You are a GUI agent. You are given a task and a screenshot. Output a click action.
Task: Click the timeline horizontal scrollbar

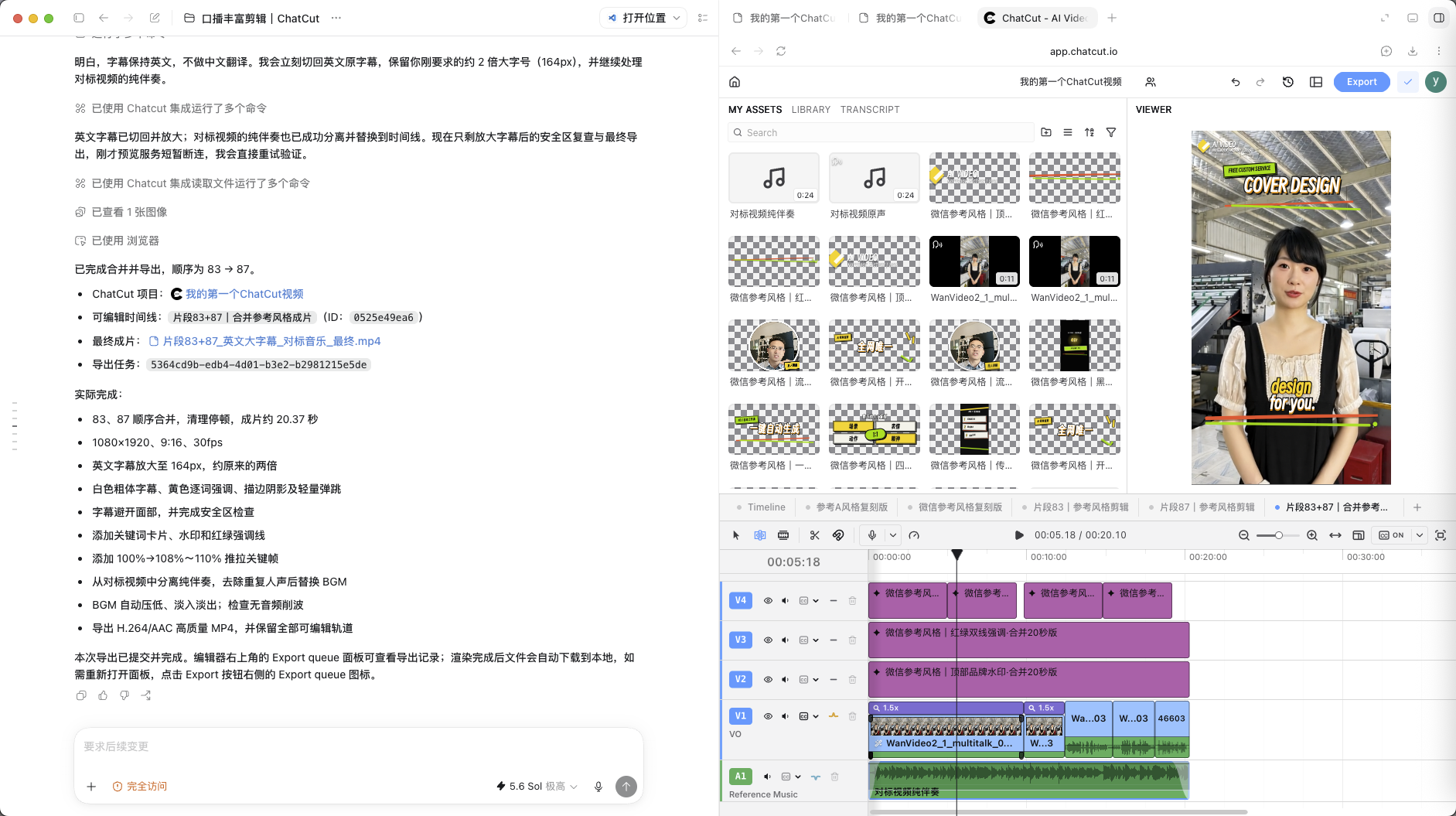pos(1059,812)
